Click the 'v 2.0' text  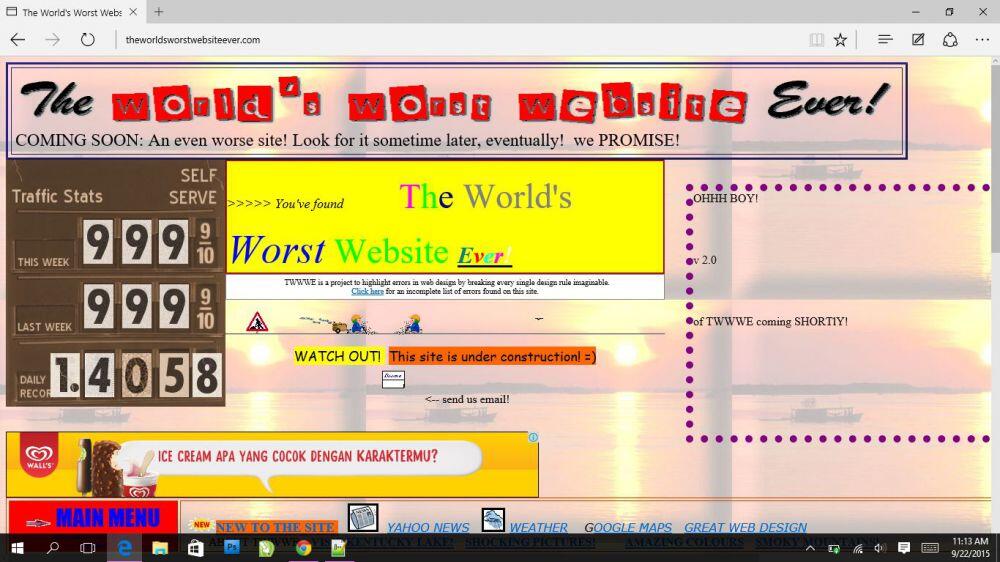pyautogui.click(x=705, y=260)
